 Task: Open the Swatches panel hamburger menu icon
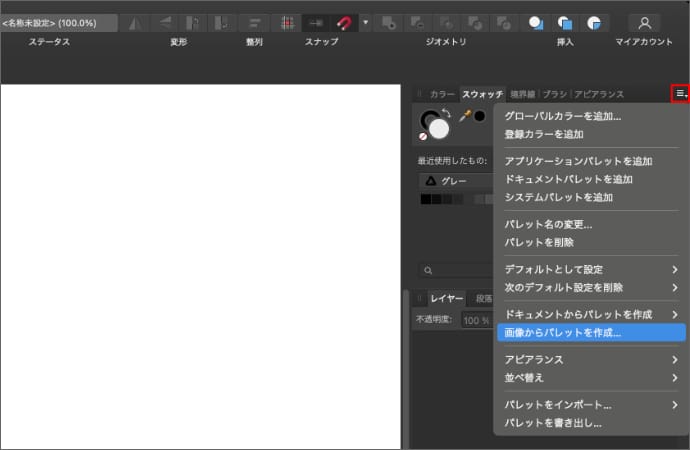tap(680, 93)
